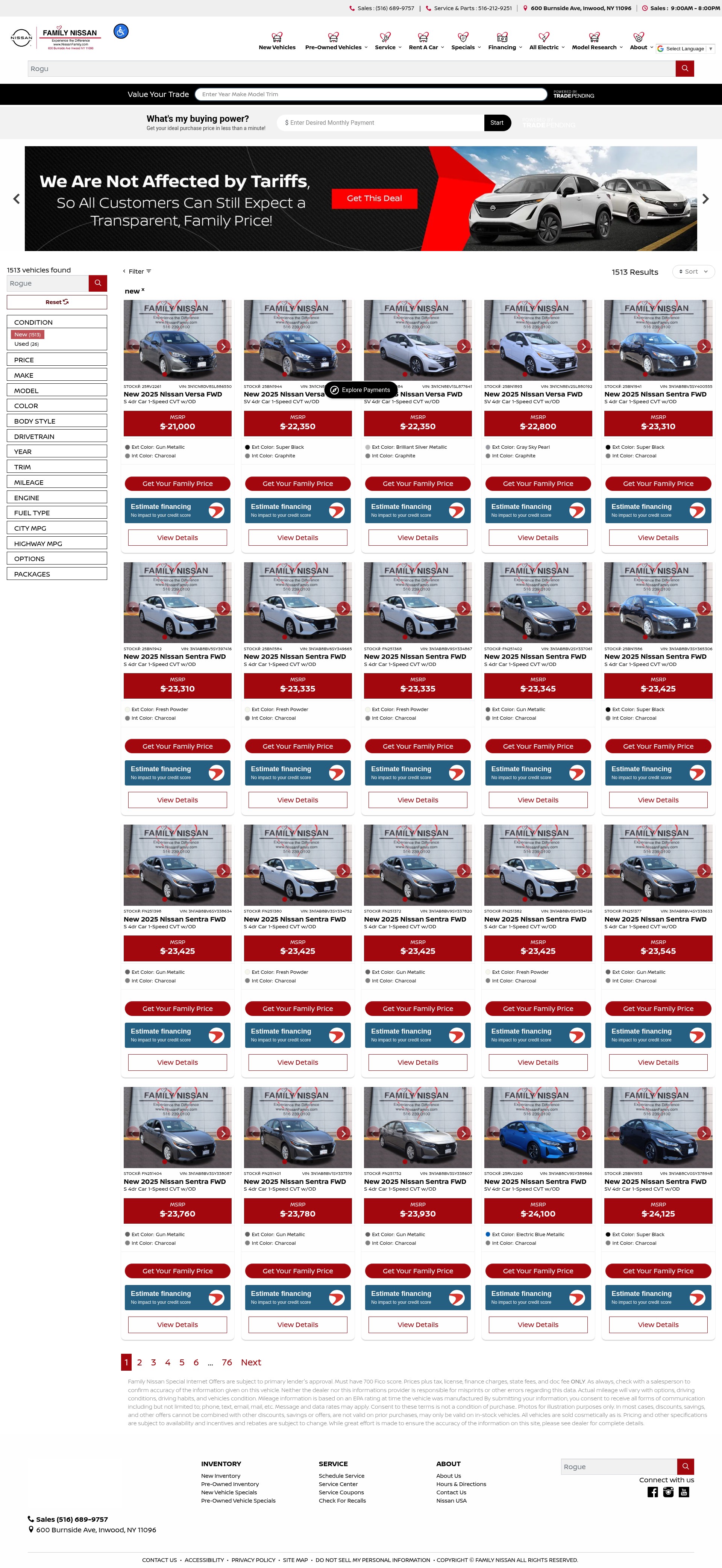Click the Specials heart tag icon

(463, 37)
